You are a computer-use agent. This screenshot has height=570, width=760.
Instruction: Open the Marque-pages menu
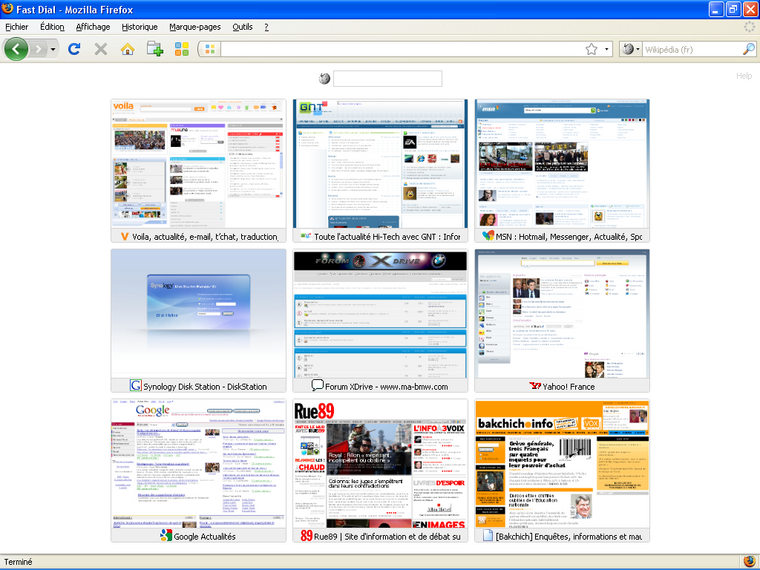[x=195, y=27]
